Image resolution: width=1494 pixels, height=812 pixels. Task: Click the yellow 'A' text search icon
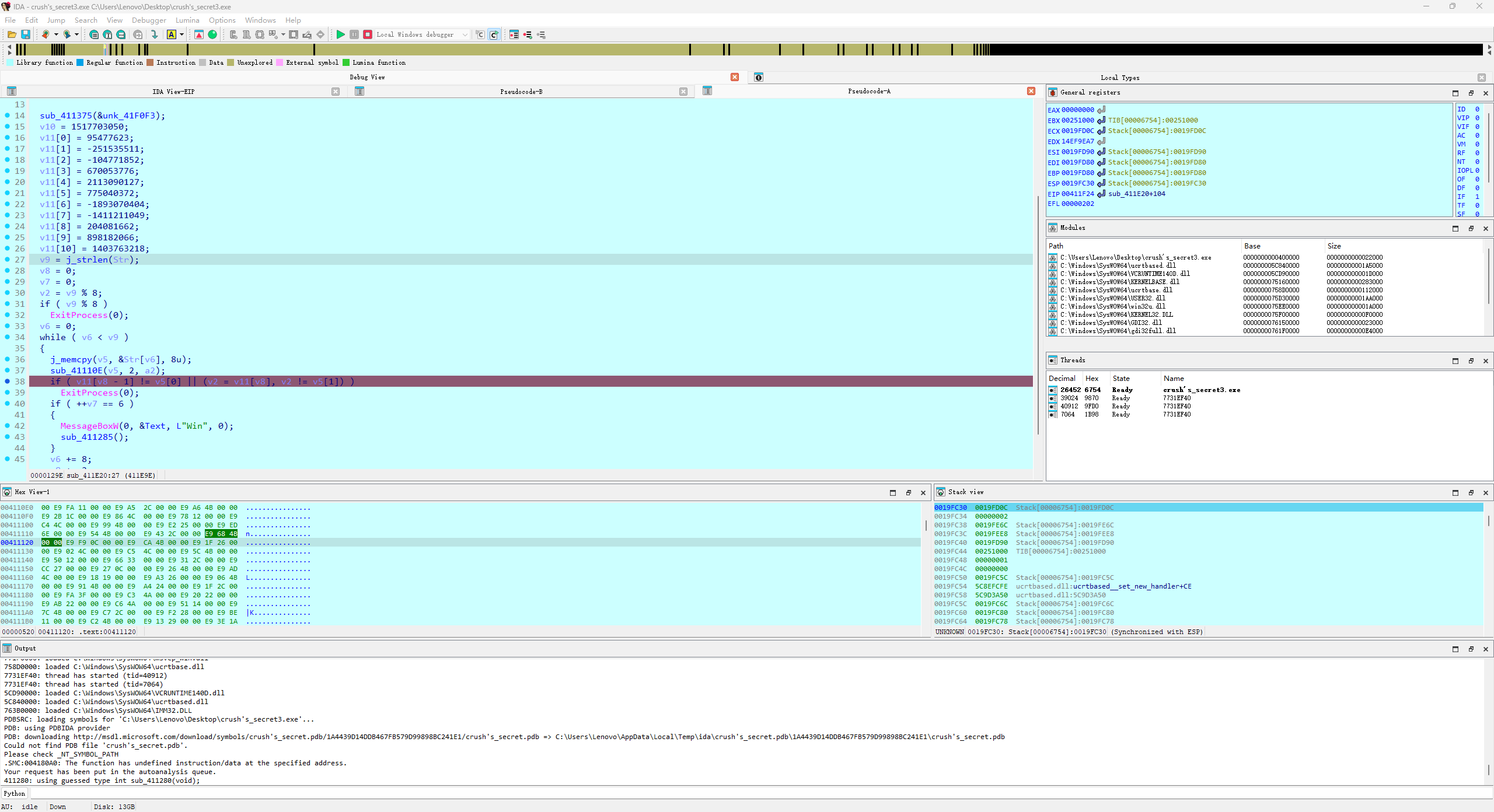pos(172,35)
